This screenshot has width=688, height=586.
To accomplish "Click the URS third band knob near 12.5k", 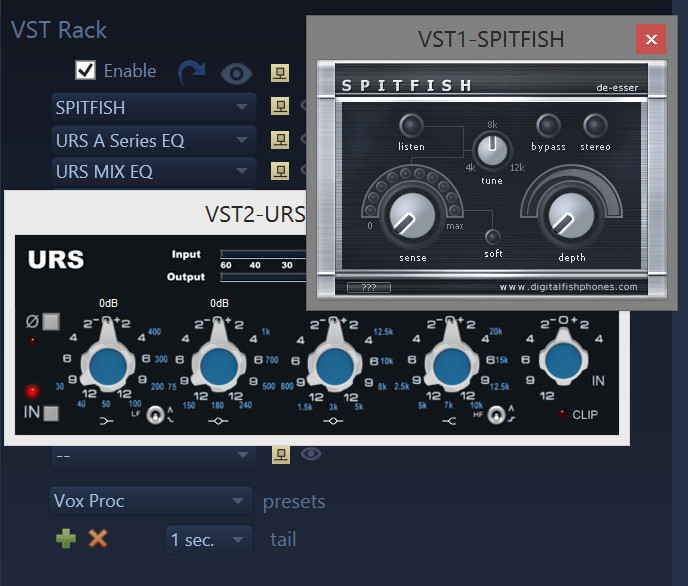I will (x=335, y=367).
